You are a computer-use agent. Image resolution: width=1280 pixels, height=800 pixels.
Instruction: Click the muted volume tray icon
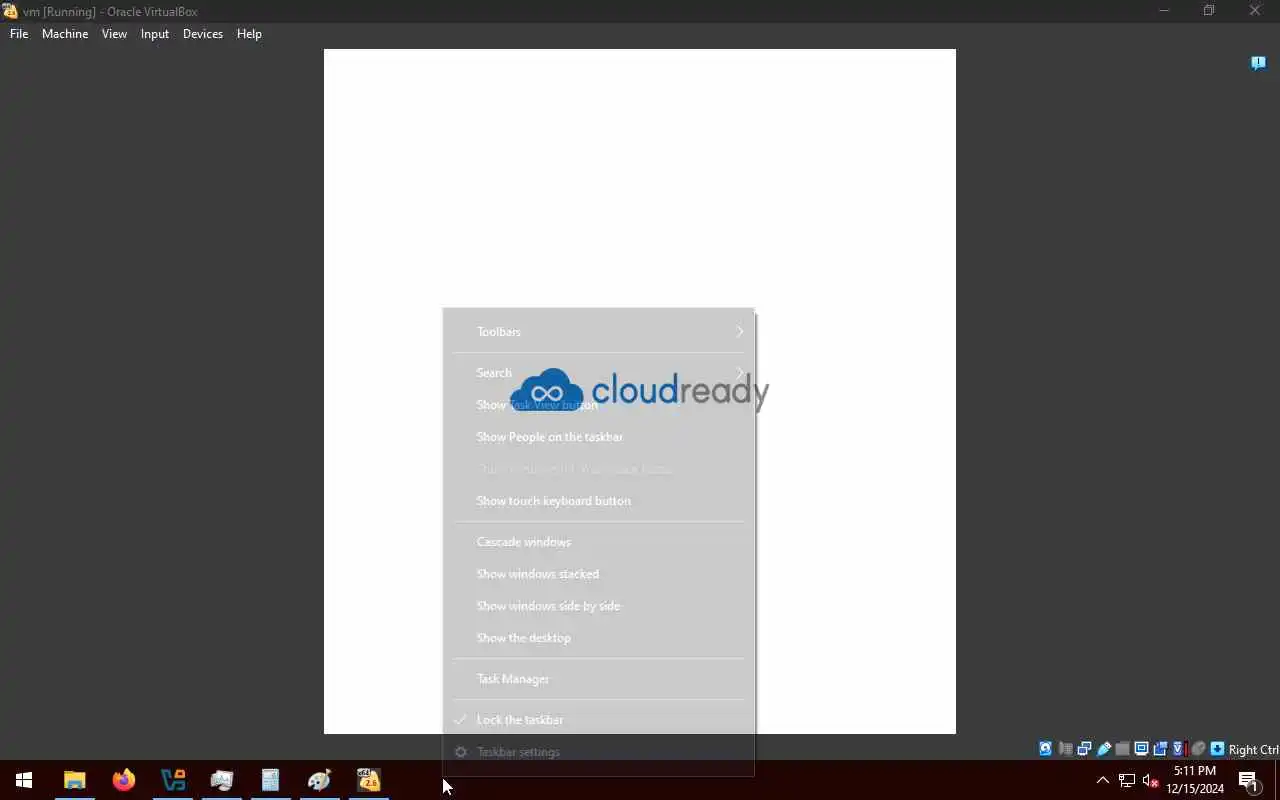pos(1150,780)
